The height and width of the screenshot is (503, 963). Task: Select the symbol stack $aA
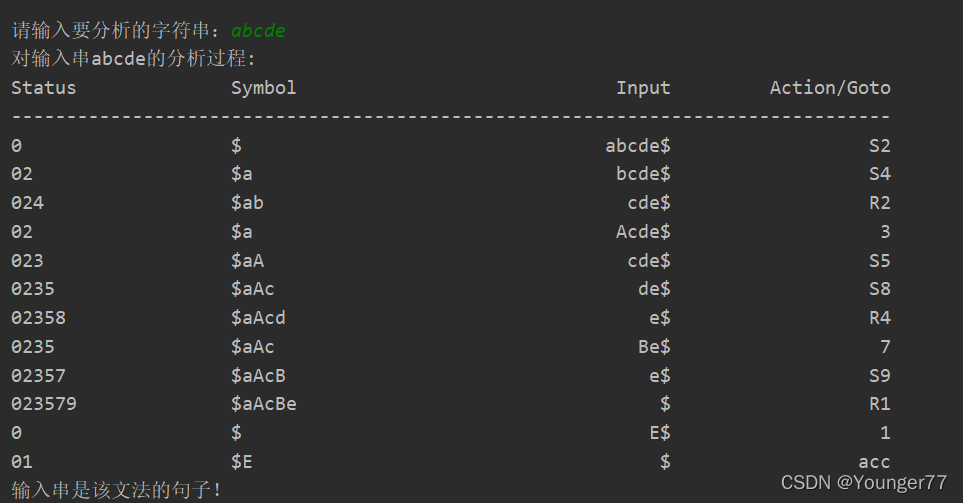(248, 260)
